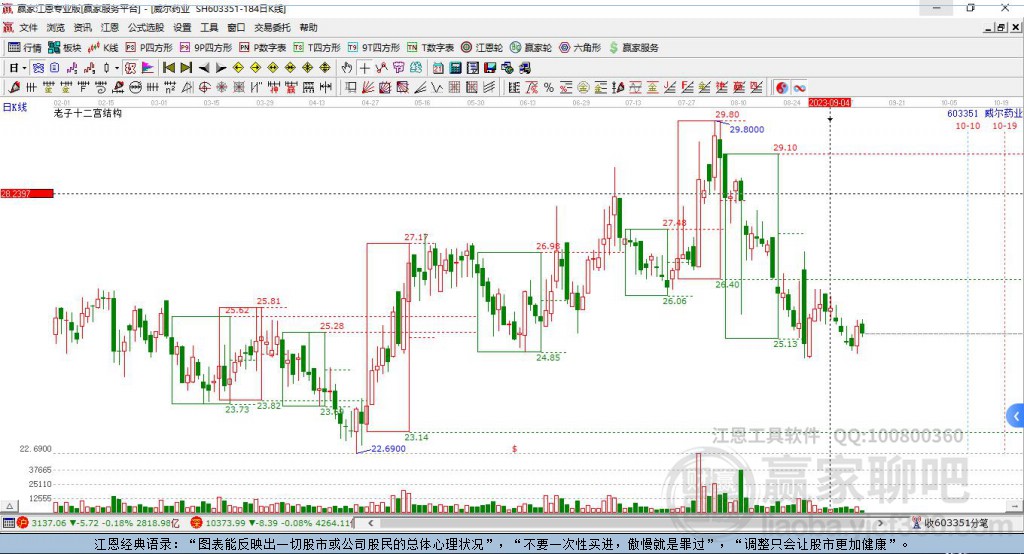Switch to K线 chart view
Viewport: 1024px width, 554px height.
tap(103, 48)
